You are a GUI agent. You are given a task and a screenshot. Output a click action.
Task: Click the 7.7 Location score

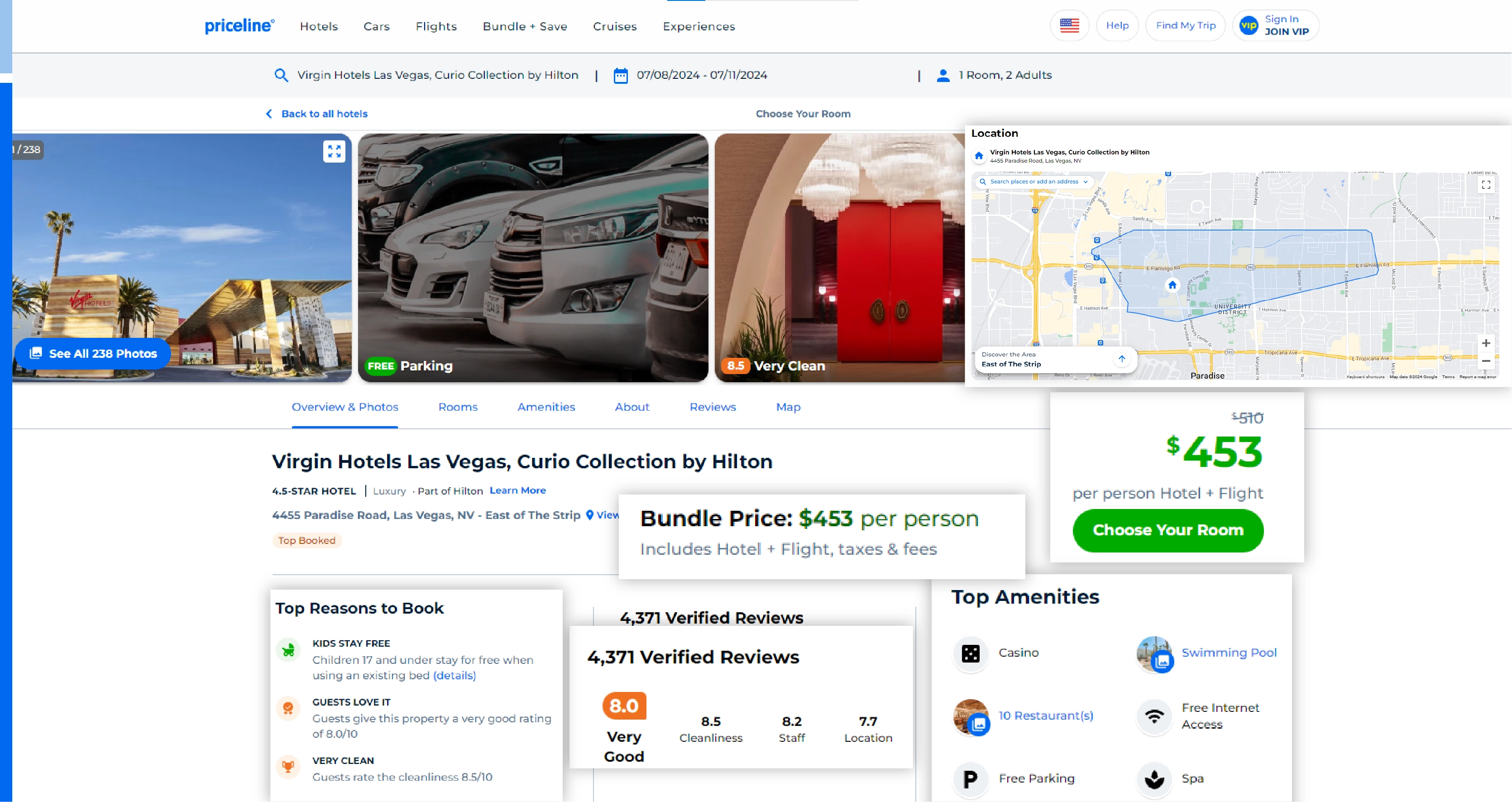867,729
